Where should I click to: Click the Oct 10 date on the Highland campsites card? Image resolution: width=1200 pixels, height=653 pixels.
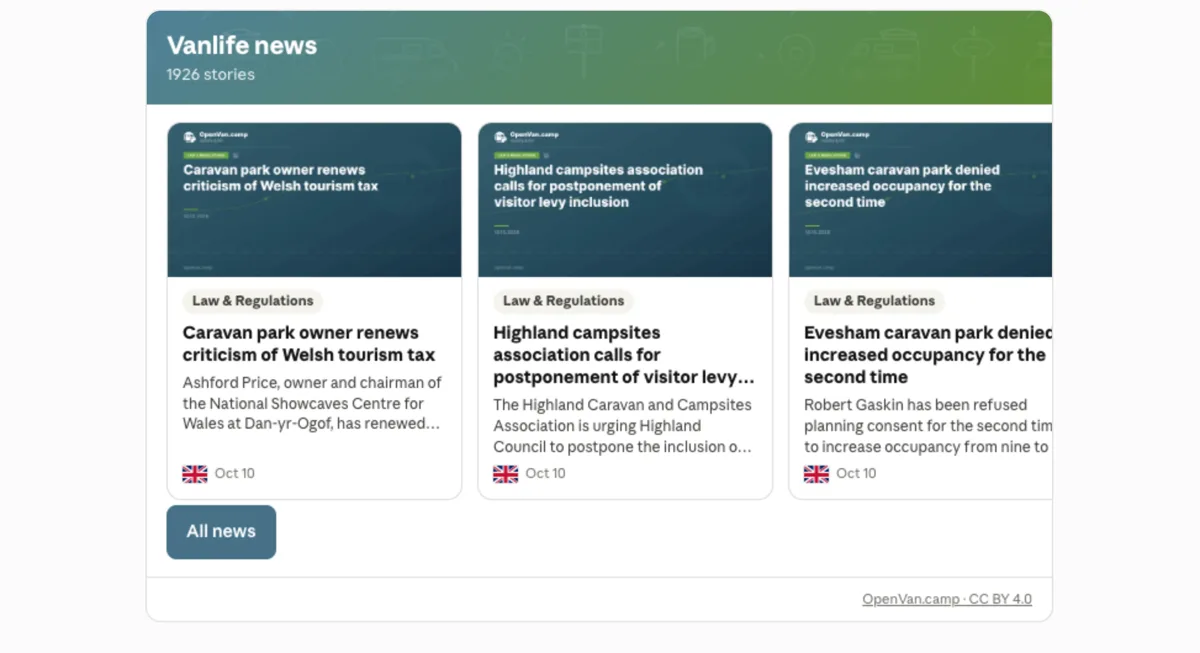pos(546,473)
